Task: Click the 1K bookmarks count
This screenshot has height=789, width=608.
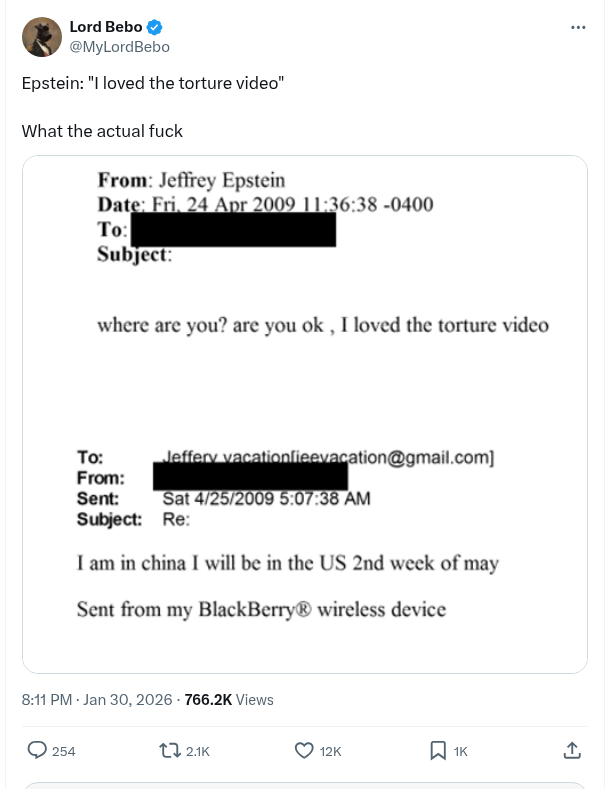Action: tap(460, 751)
